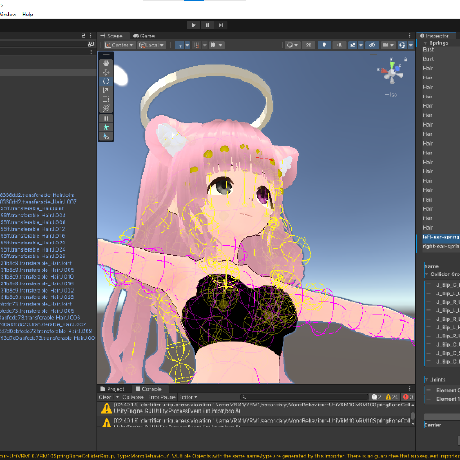Click the scene orientation gizmo
Viewport: 460px width, 460px height.
tap(392, 73)
